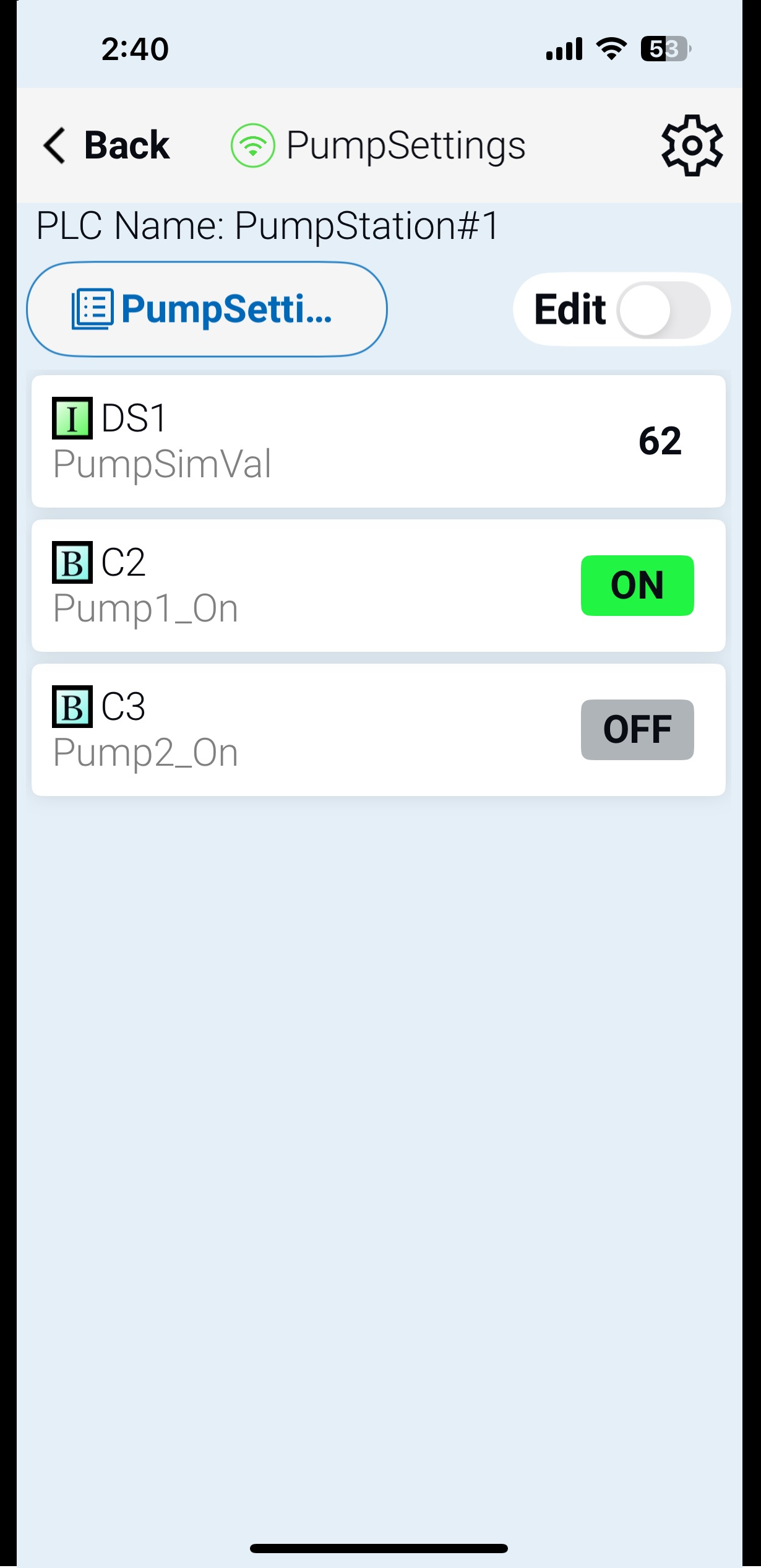
Task: Toggle the Pump1_On ON button
Action: click(x=637, y=586)
